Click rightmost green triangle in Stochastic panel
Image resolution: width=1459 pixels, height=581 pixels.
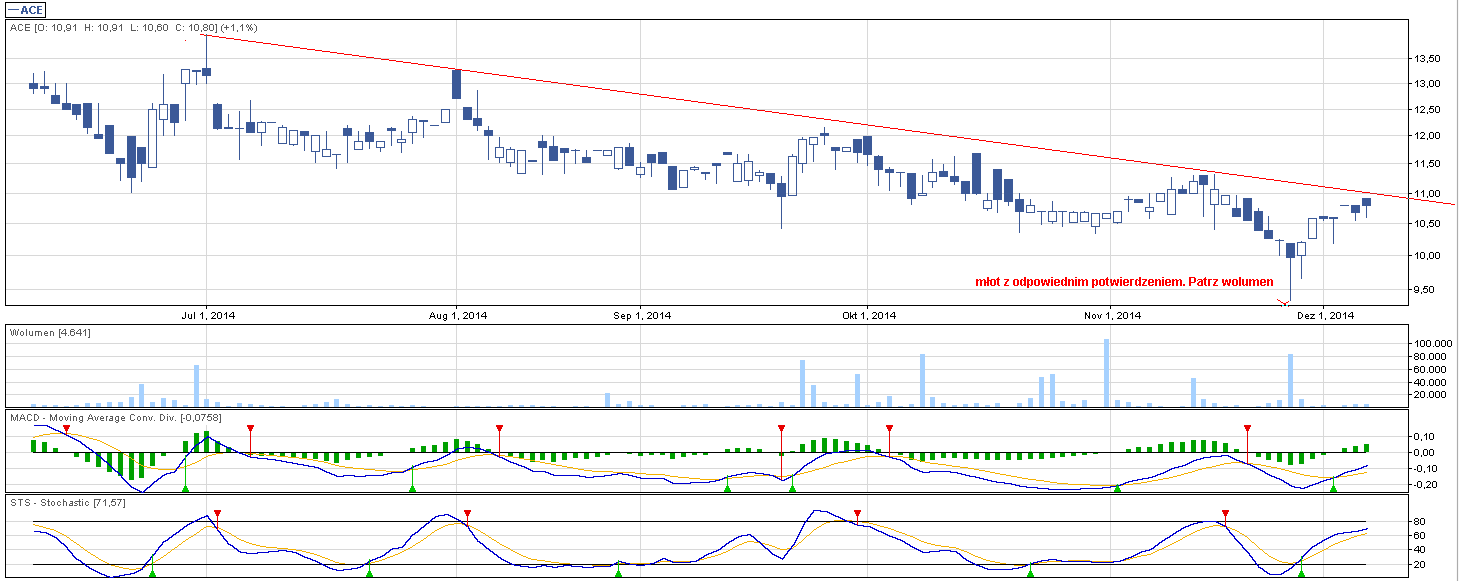click(x=1301, y=572)
